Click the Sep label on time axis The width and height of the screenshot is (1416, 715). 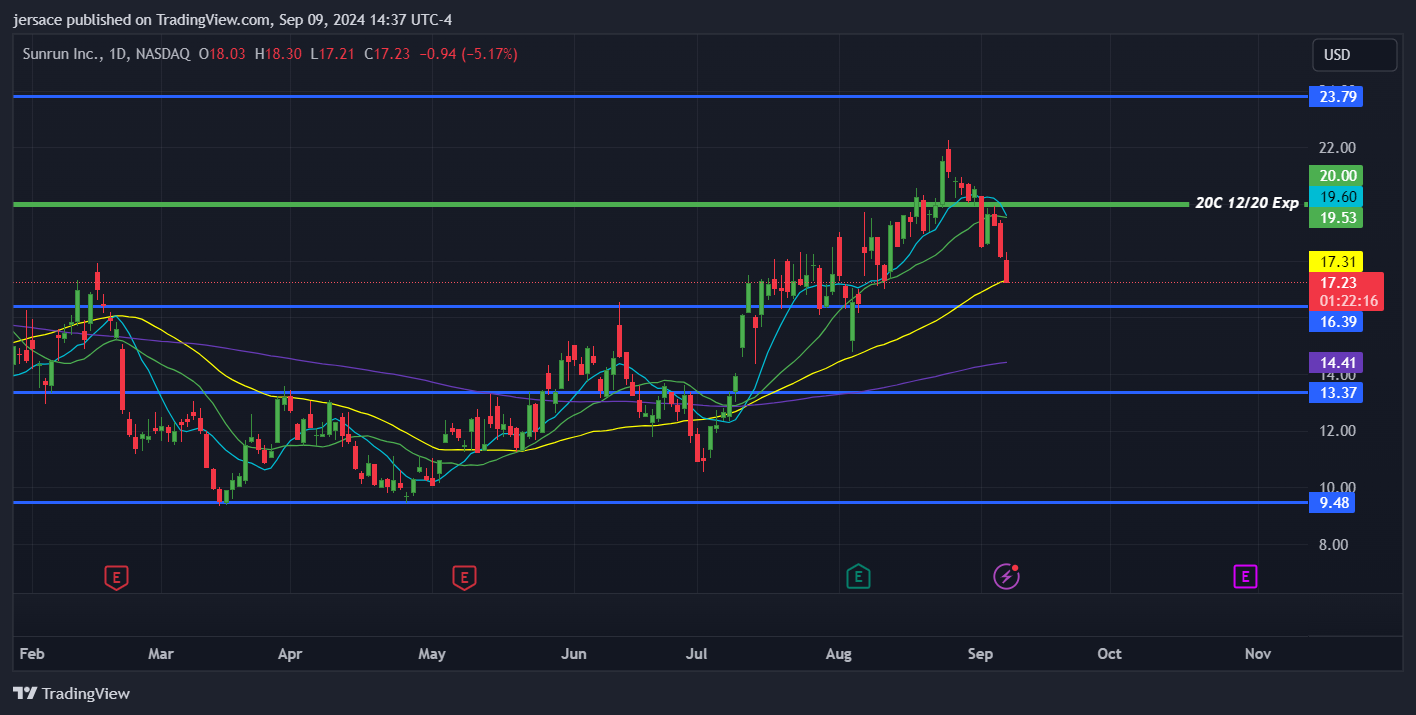(x=981, y=654)
